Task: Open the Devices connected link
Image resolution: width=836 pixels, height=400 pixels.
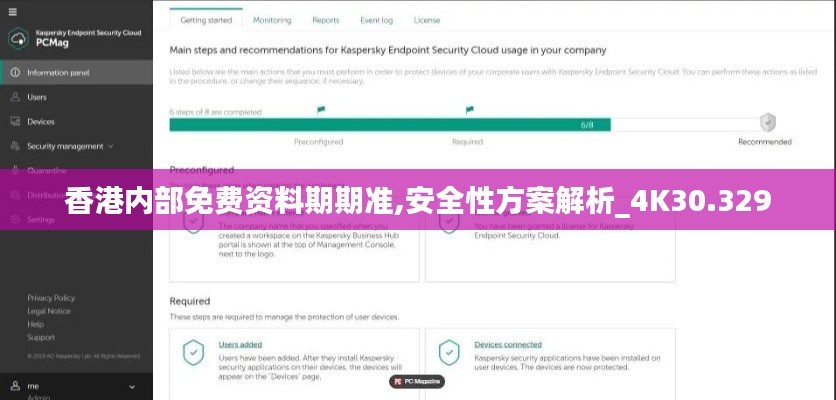Action: (x=508, y=344)
